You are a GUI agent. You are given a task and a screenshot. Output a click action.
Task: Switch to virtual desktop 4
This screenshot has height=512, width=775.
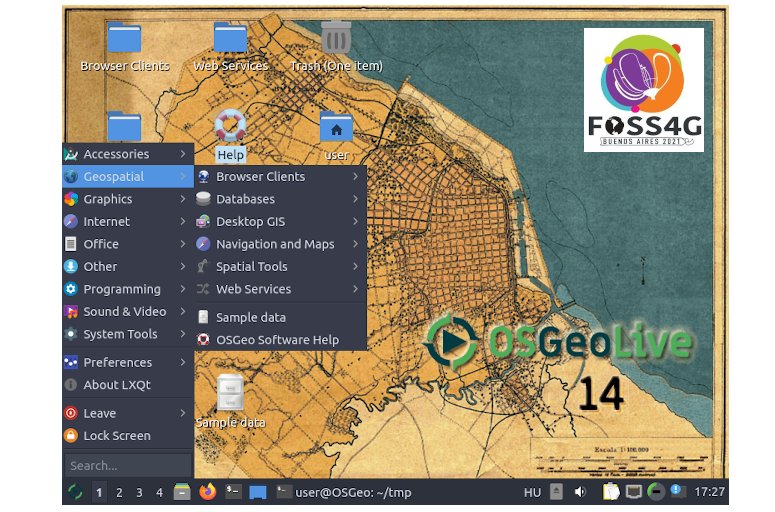click(x=159, y=492)
